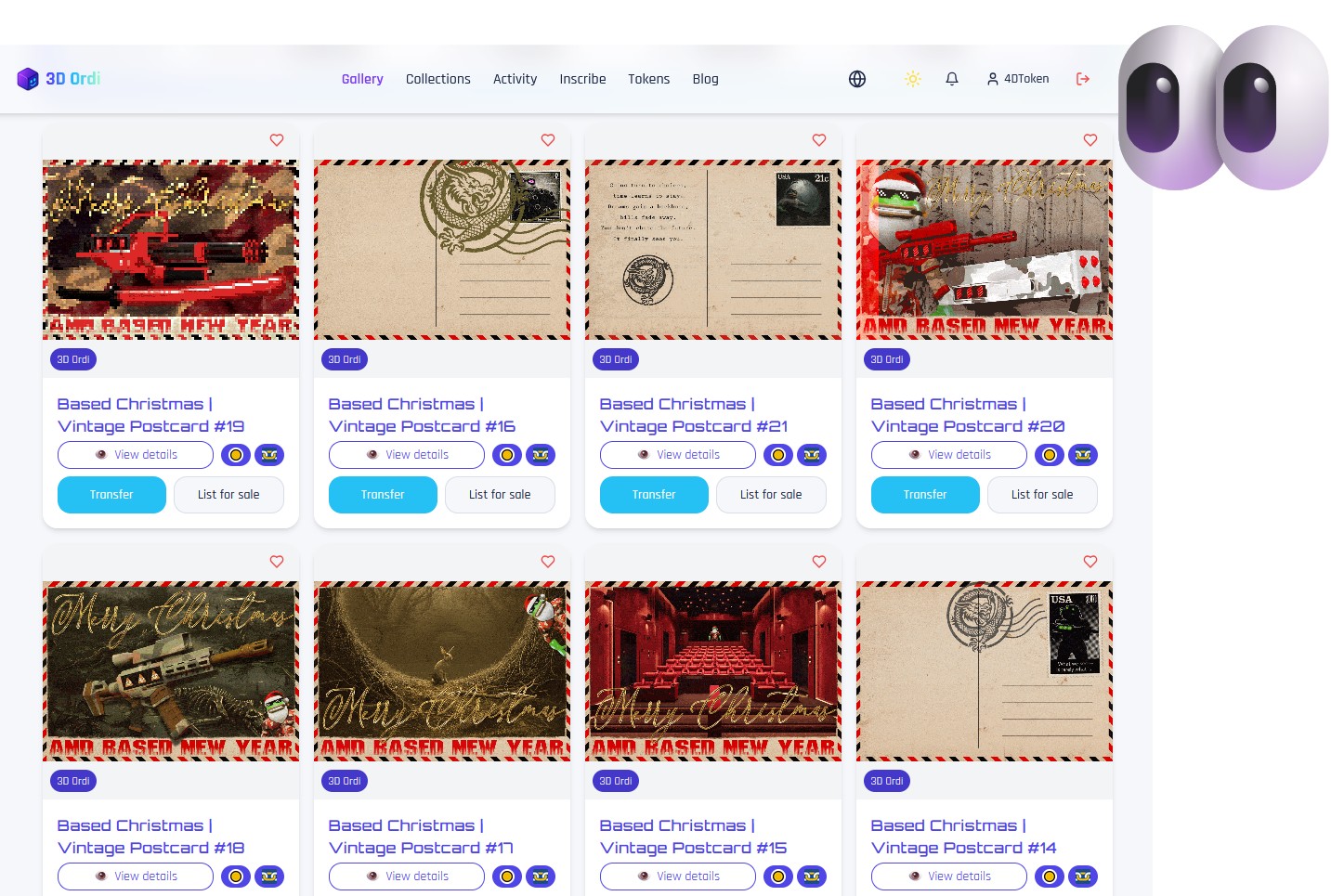
Task: Click blue badge icon on Postcard #19
Action: 269,455
